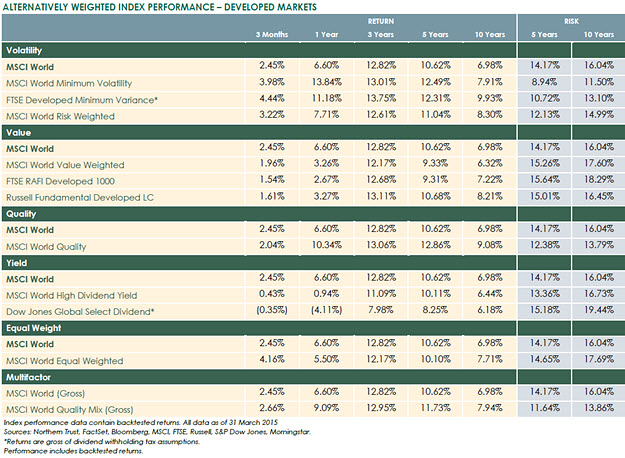Click the 12.86% five-year return value
The image size is (625, 458).
click(x=435, y=245)
